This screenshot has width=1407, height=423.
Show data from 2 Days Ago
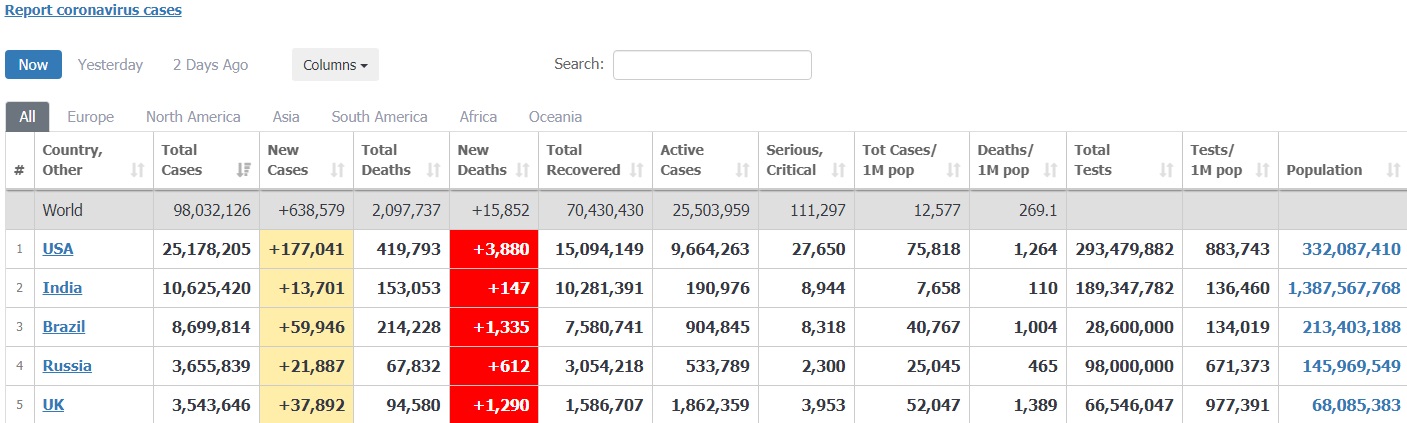[210, 65]
